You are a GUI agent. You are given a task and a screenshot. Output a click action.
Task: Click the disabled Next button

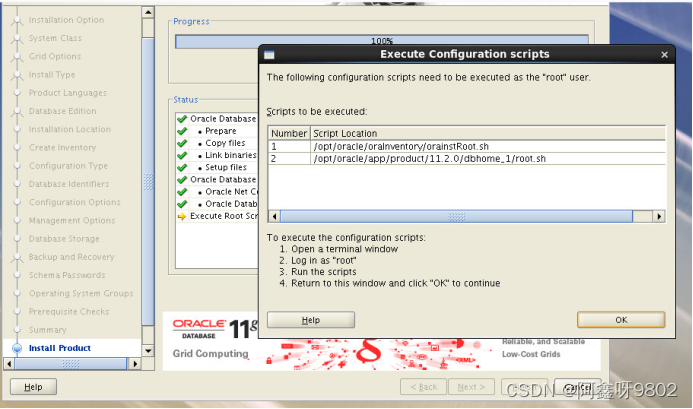471,387
